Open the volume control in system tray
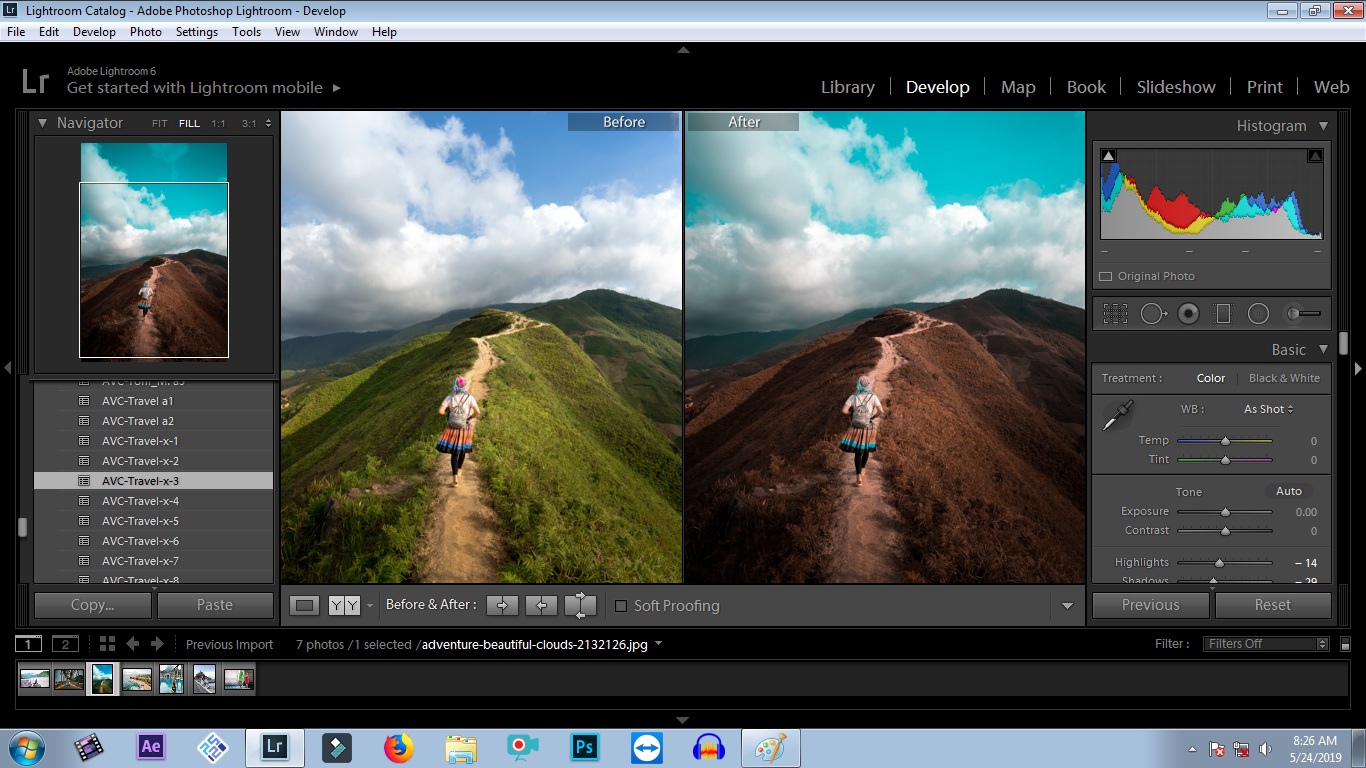The image size is (1366, 768). 1266,749
